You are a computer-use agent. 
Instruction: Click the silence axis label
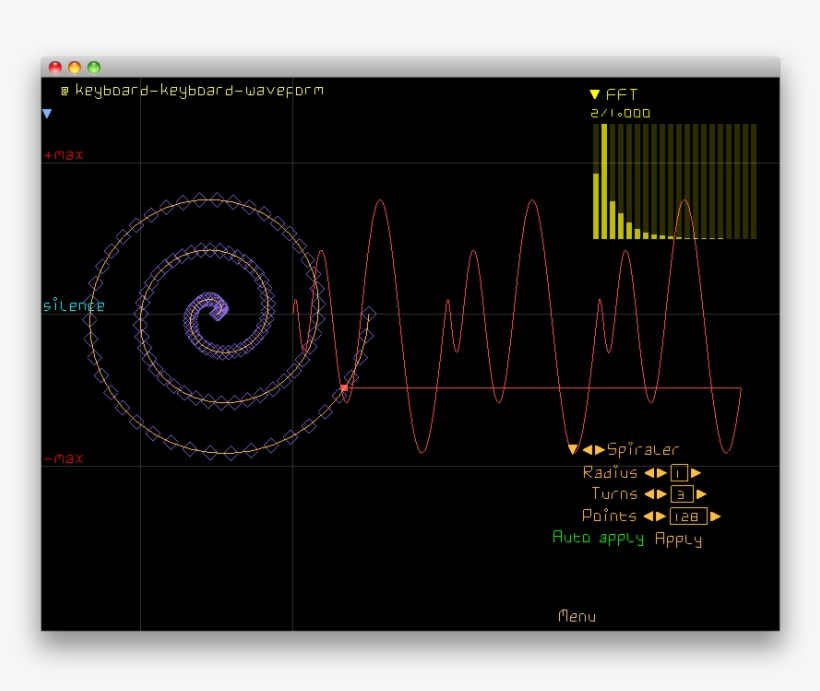point(72,304)
